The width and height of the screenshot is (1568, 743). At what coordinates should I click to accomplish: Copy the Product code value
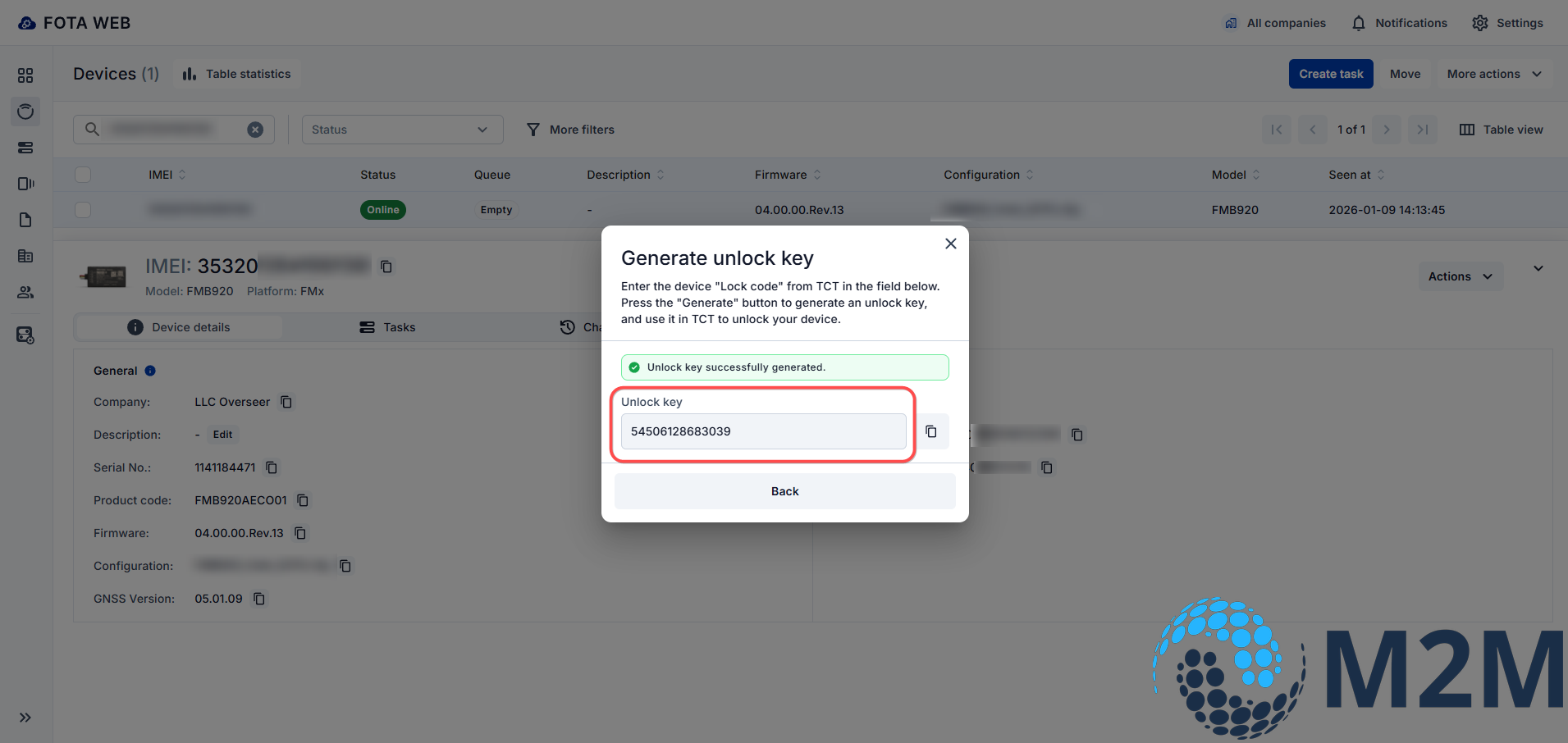[303, 500]
